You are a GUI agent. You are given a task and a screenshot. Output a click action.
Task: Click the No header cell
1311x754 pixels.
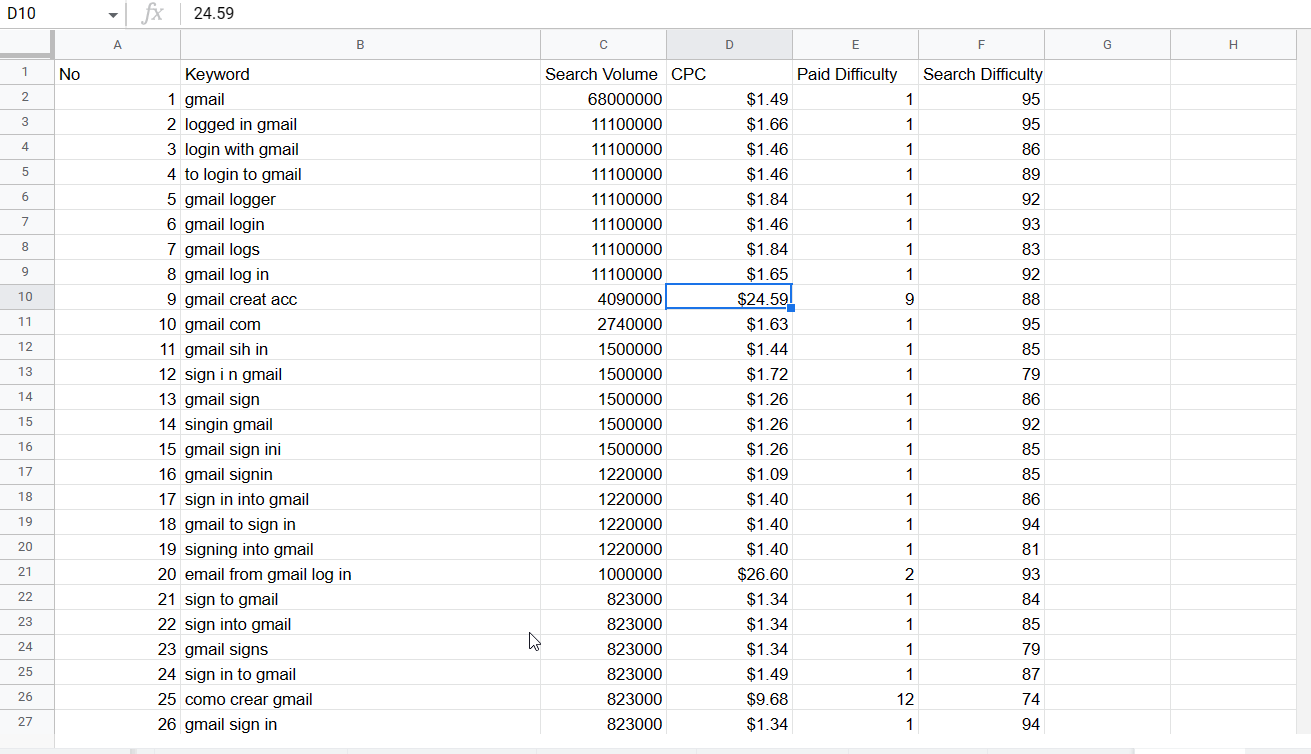[x=117, y=74]
